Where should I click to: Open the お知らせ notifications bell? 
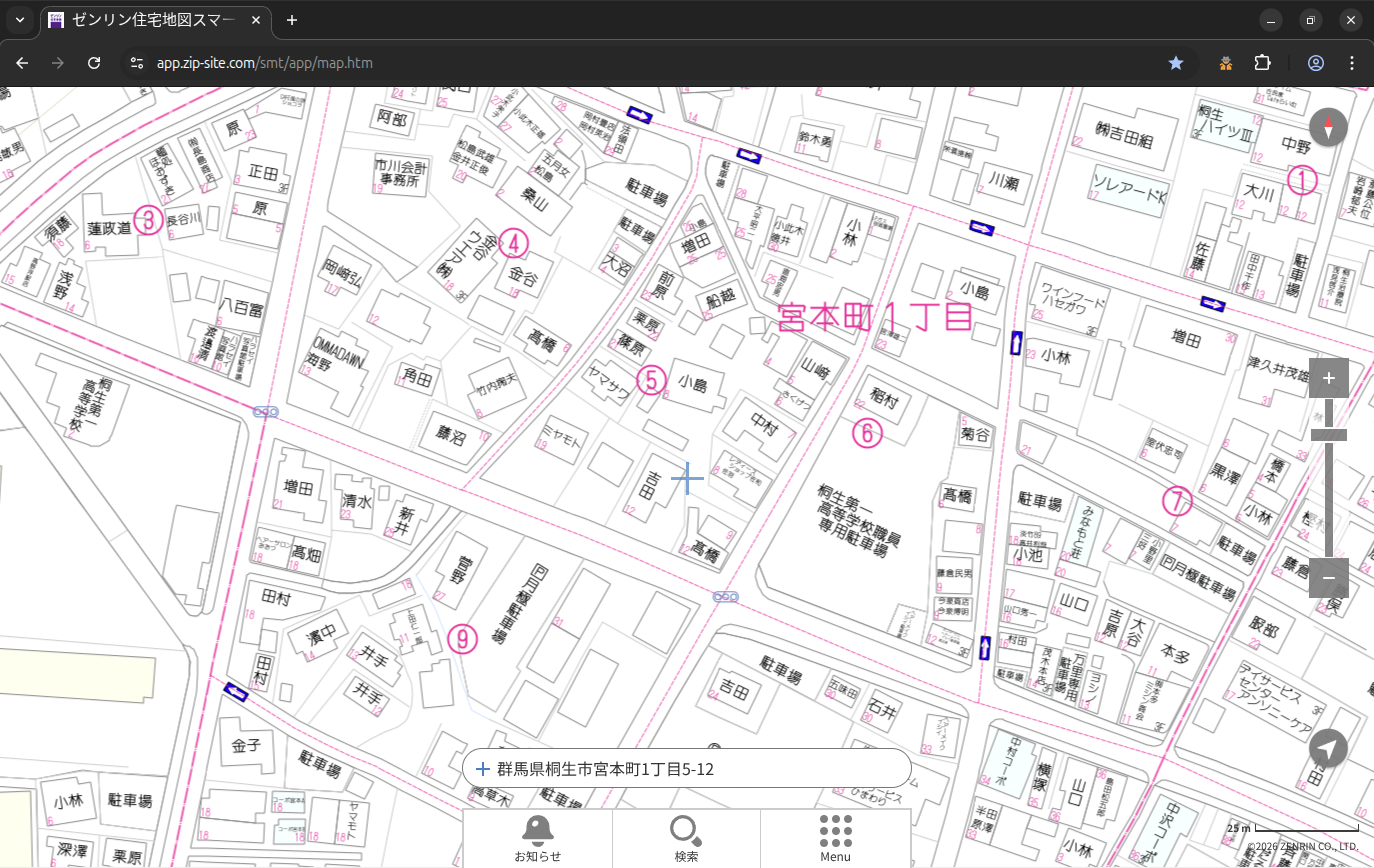point(537,838)
